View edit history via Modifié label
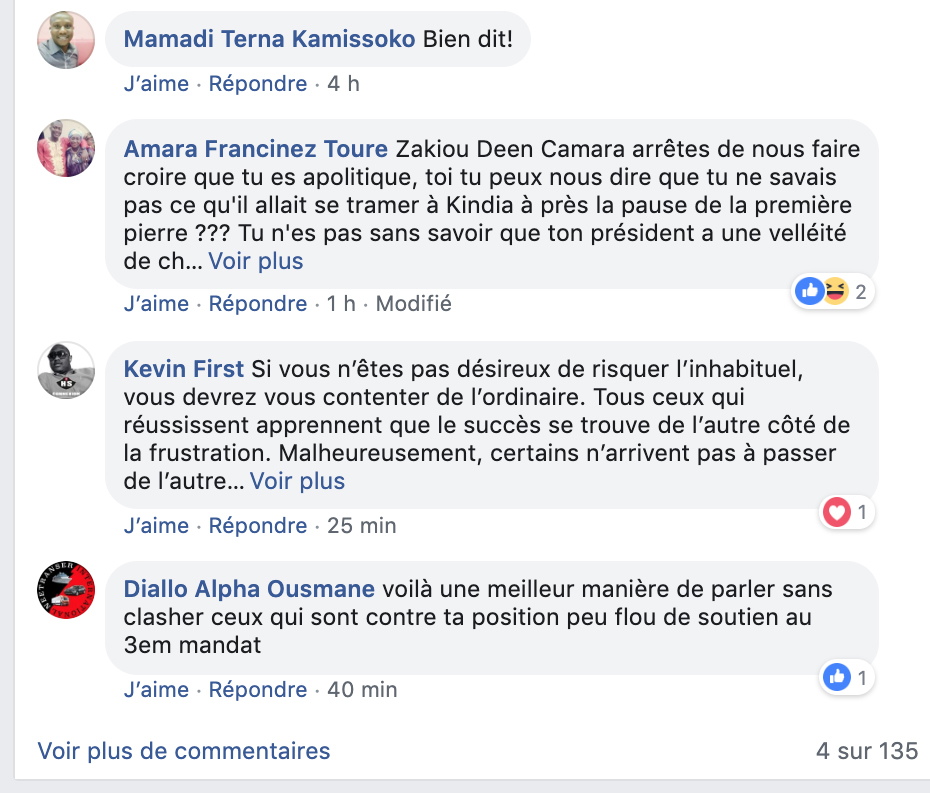Viewport: 930px width, 793px height. tap(413, 304)
